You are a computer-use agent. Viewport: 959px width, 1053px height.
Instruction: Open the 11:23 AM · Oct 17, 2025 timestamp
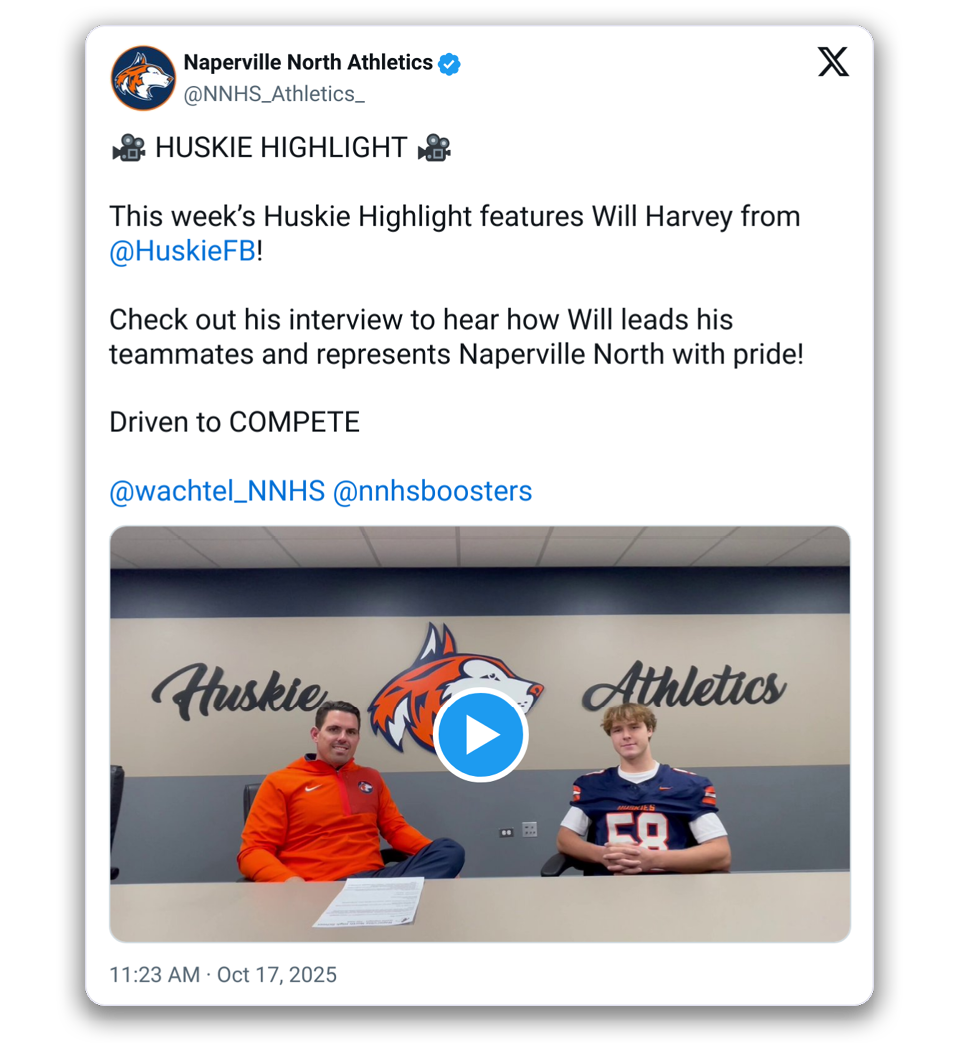pos(223,974)
